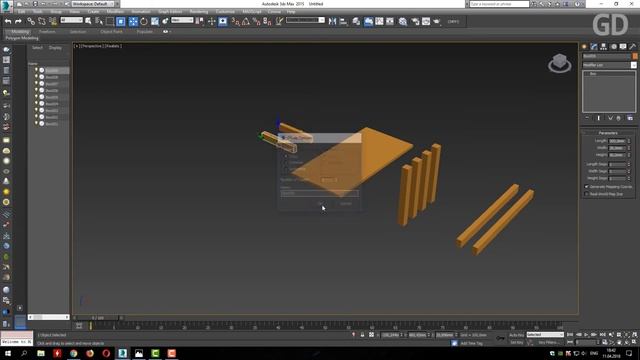Open the Selection Filter dropdown

(71, 20)
